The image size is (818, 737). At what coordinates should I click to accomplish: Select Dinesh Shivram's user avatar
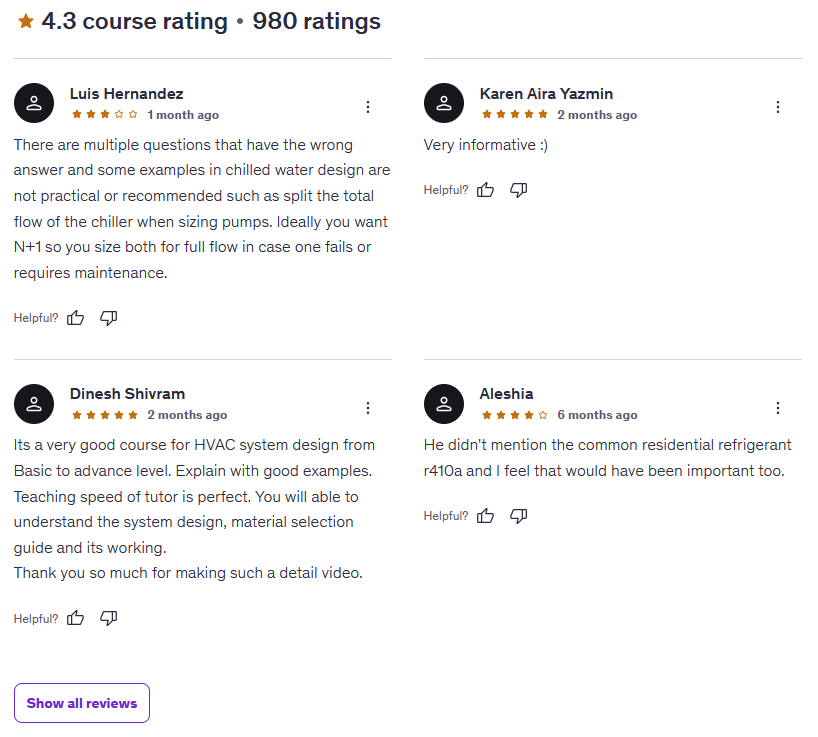point(34,404)
